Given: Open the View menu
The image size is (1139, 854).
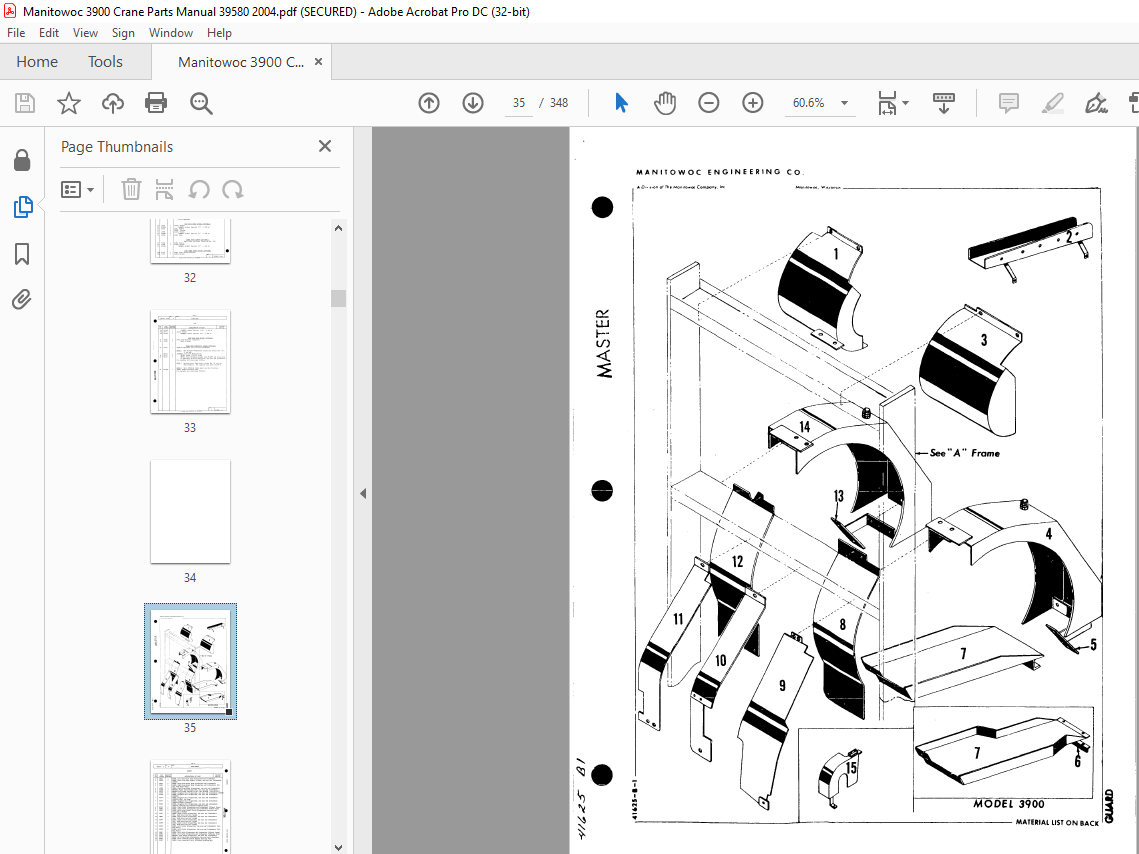Looking at the screenshot, I should pos(85,33).
